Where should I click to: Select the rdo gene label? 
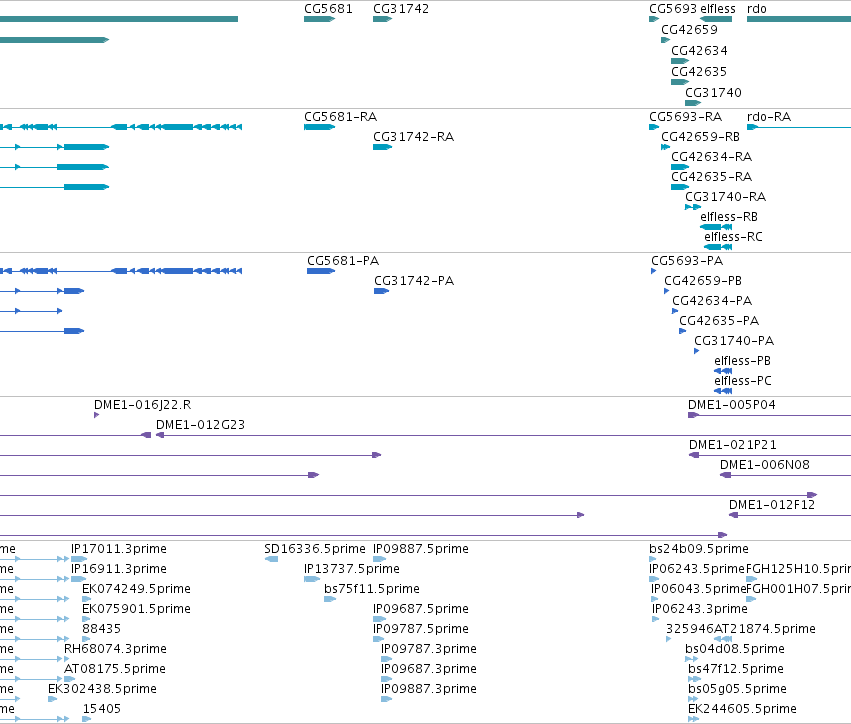[757, 9]
